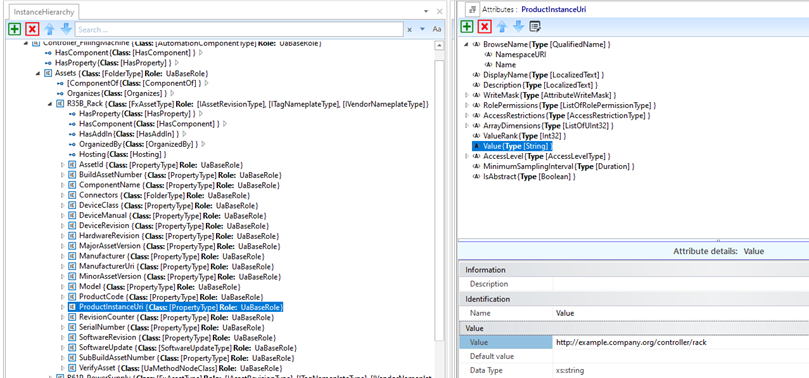Select the SoftwareRevision property row

click(x=172, y=338)
